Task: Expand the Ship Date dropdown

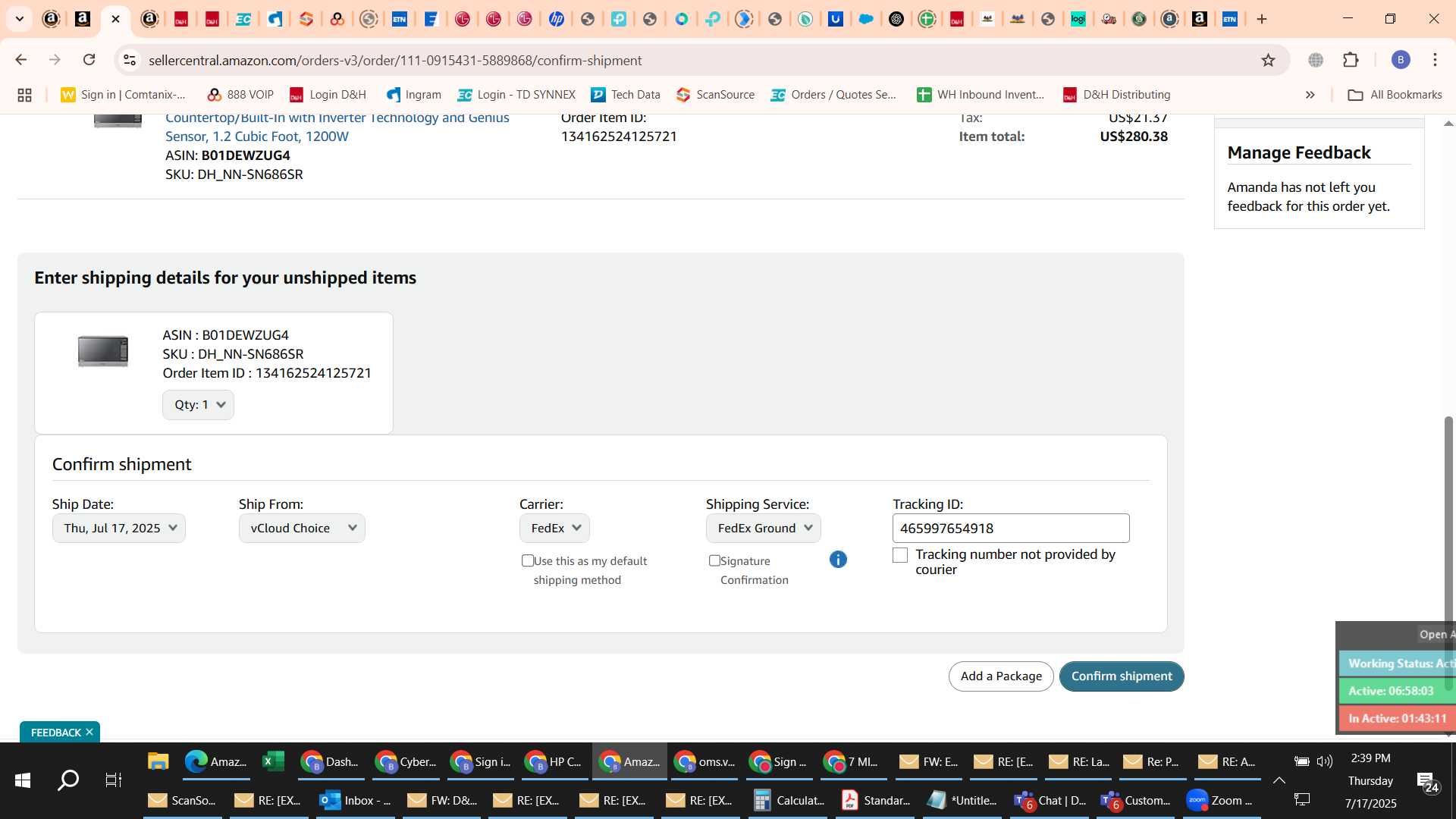Action: click(119, 528)
